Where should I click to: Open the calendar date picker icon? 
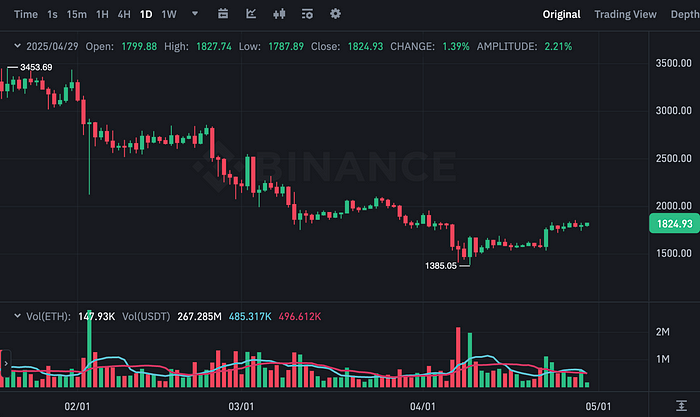(x=223, y=14)
